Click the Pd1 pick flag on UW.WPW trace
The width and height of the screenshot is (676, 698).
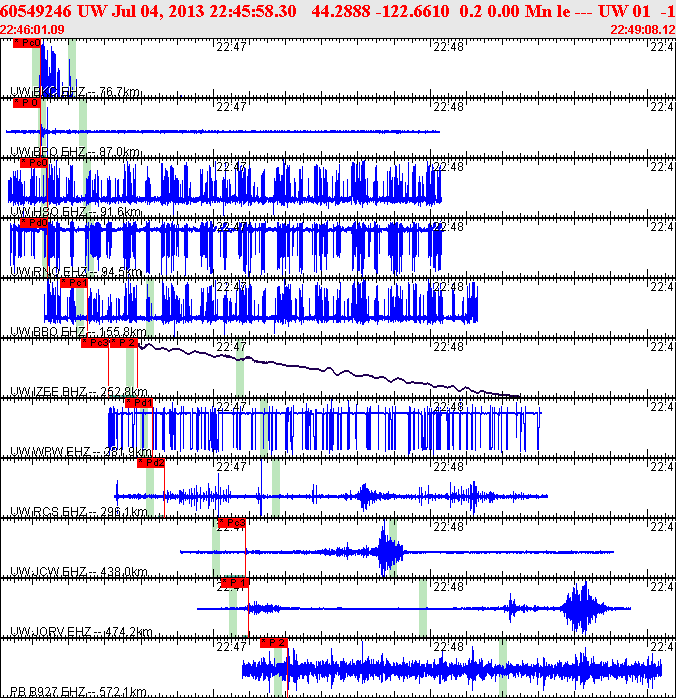pos(139,403)
